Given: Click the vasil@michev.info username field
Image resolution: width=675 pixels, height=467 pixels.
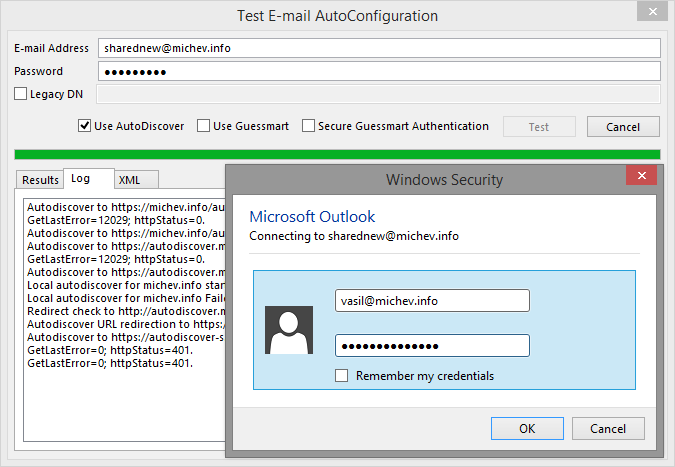Looking at the screenshot, I should tap(432, 301).
